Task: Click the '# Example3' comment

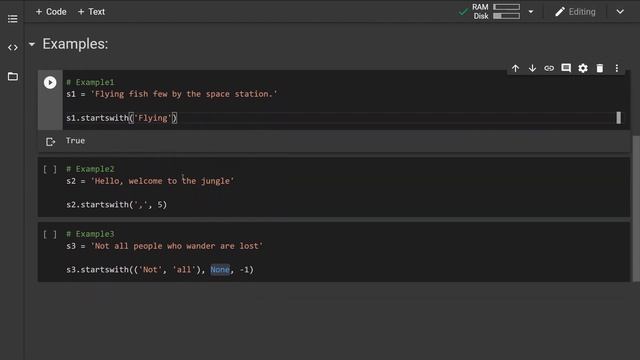Action: tap(90, 234)
